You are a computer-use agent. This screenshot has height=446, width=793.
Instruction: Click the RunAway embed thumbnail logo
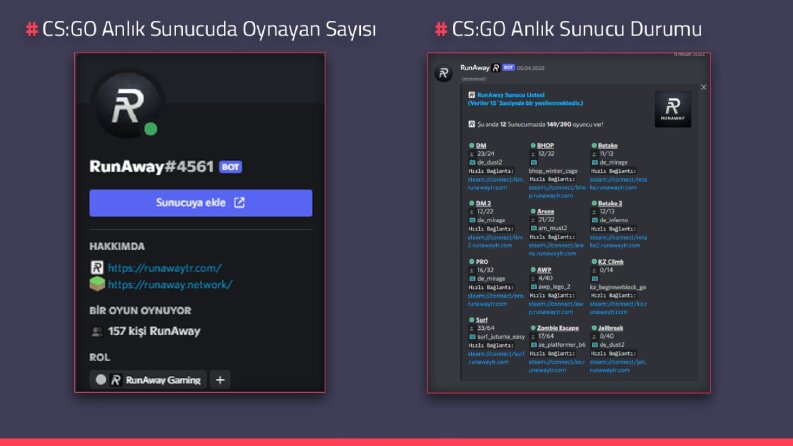point(673,109)
